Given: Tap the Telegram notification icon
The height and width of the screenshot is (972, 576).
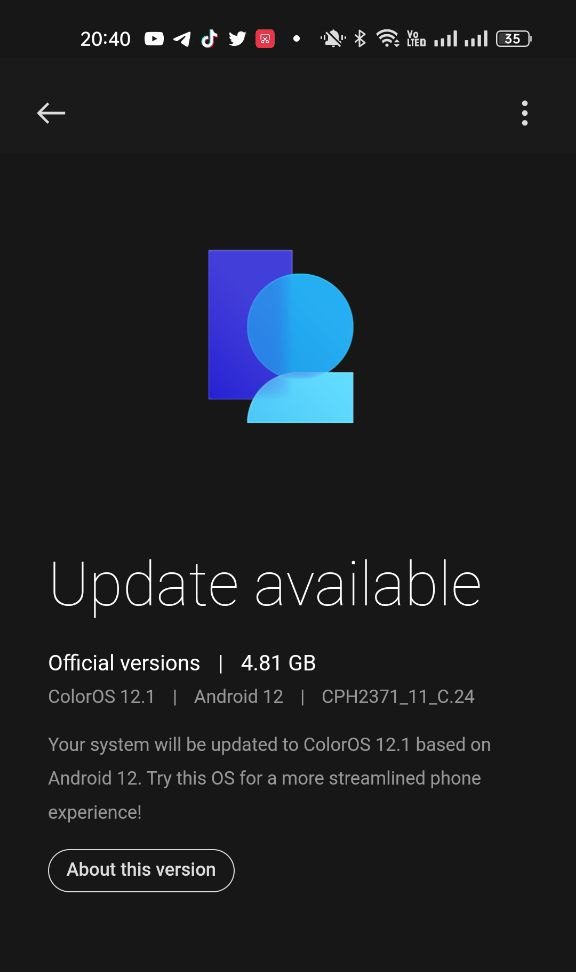Looking at the screenshot, I should [182, 39].
